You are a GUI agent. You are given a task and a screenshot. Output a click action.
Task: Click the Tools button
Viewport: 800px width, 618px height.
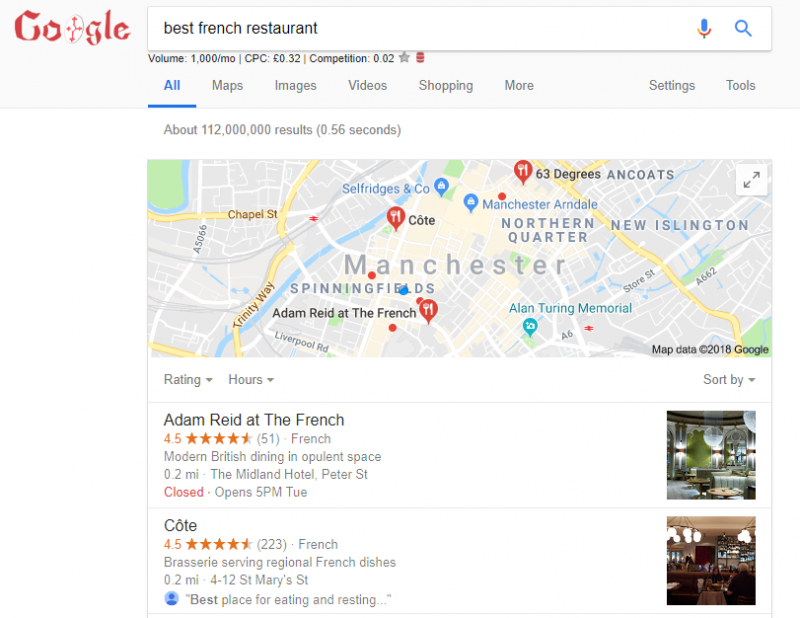(740, 85)
